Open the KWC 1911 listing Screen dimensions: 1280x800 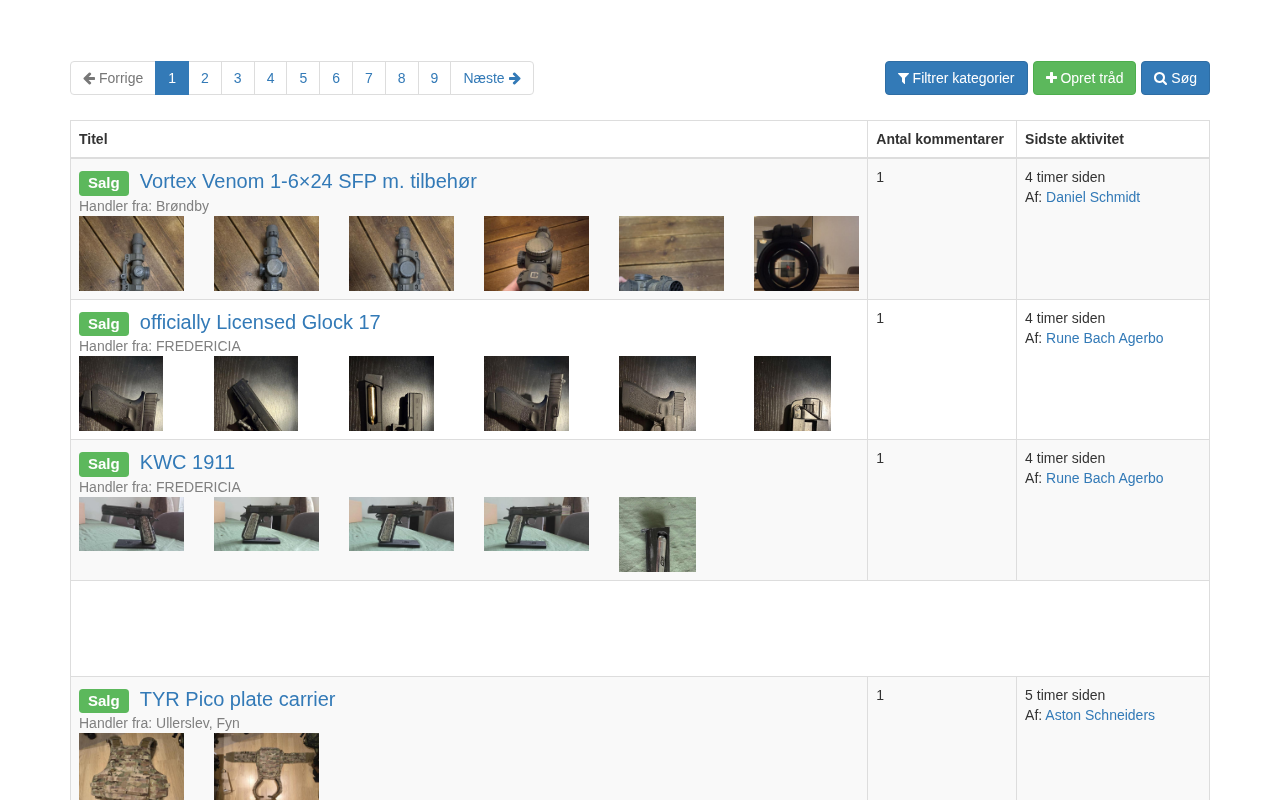point(187,462)
